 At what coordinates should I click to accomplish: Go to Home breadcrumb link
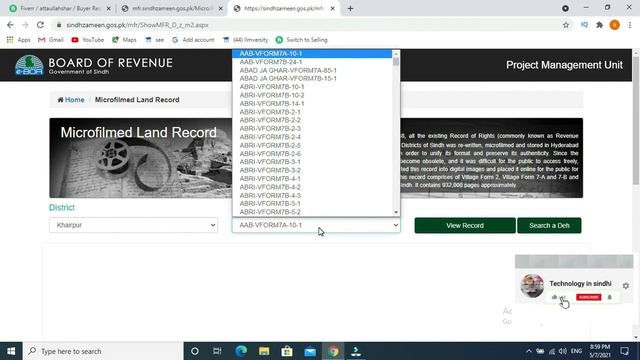(71, 100)
